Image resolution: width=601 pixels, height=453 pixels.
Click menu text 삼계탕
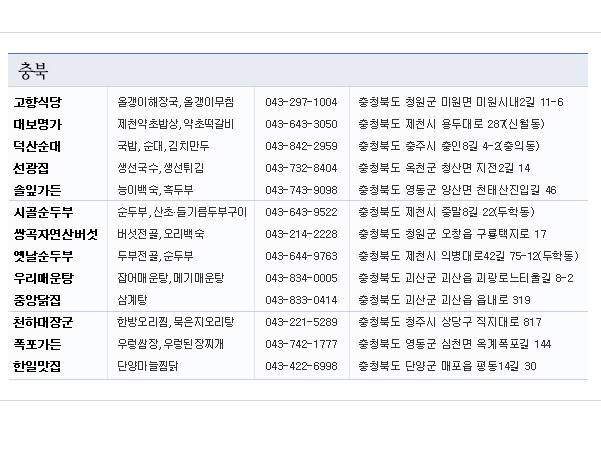tap(132, 300)
